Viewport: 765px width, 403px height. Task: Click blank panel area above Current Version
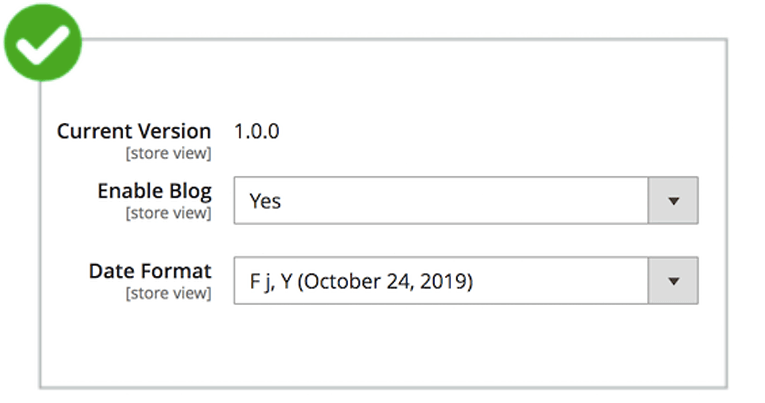[x=380, y=80]
